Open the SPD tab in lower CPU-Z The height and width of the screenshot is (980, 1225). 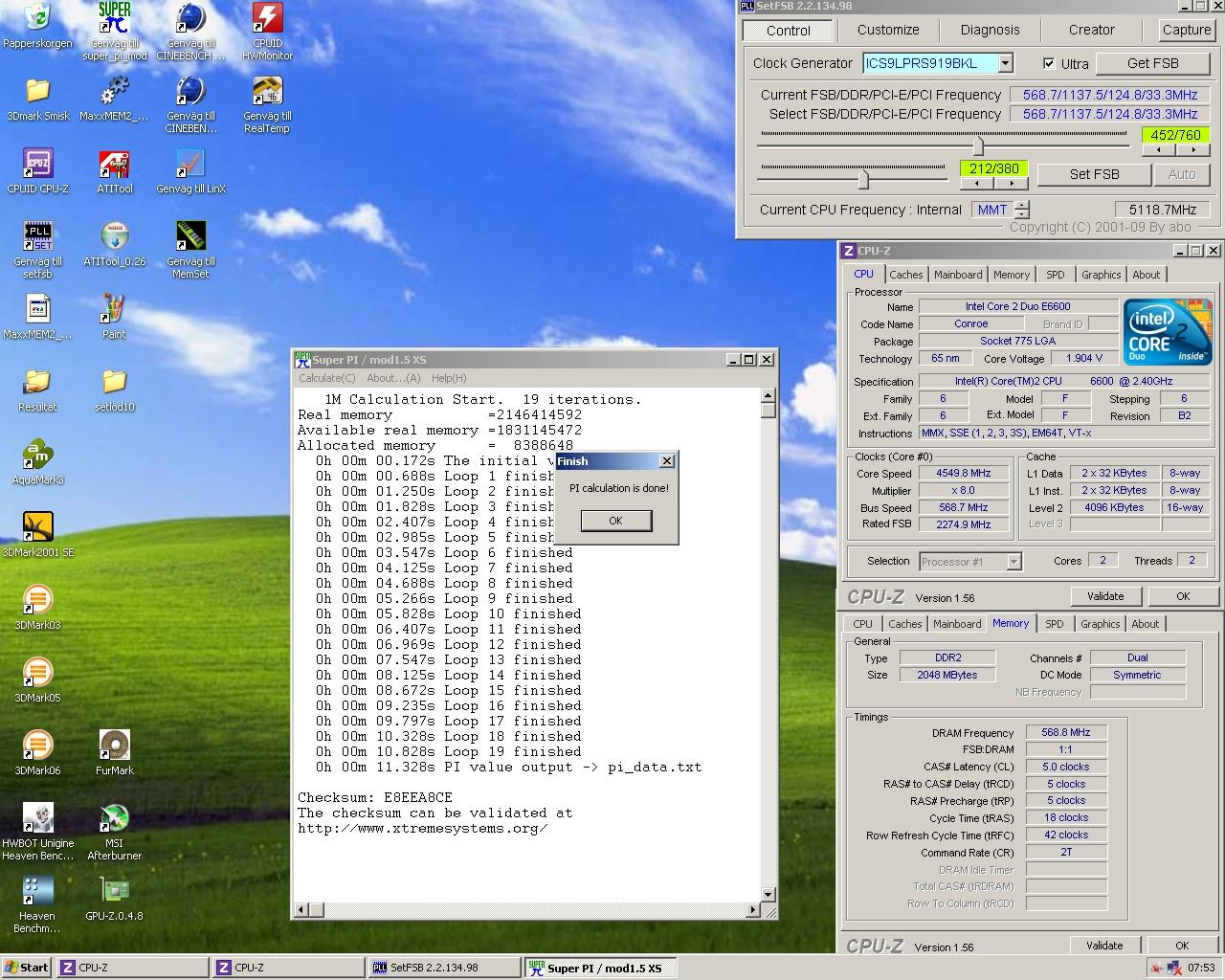(1054, 624)
